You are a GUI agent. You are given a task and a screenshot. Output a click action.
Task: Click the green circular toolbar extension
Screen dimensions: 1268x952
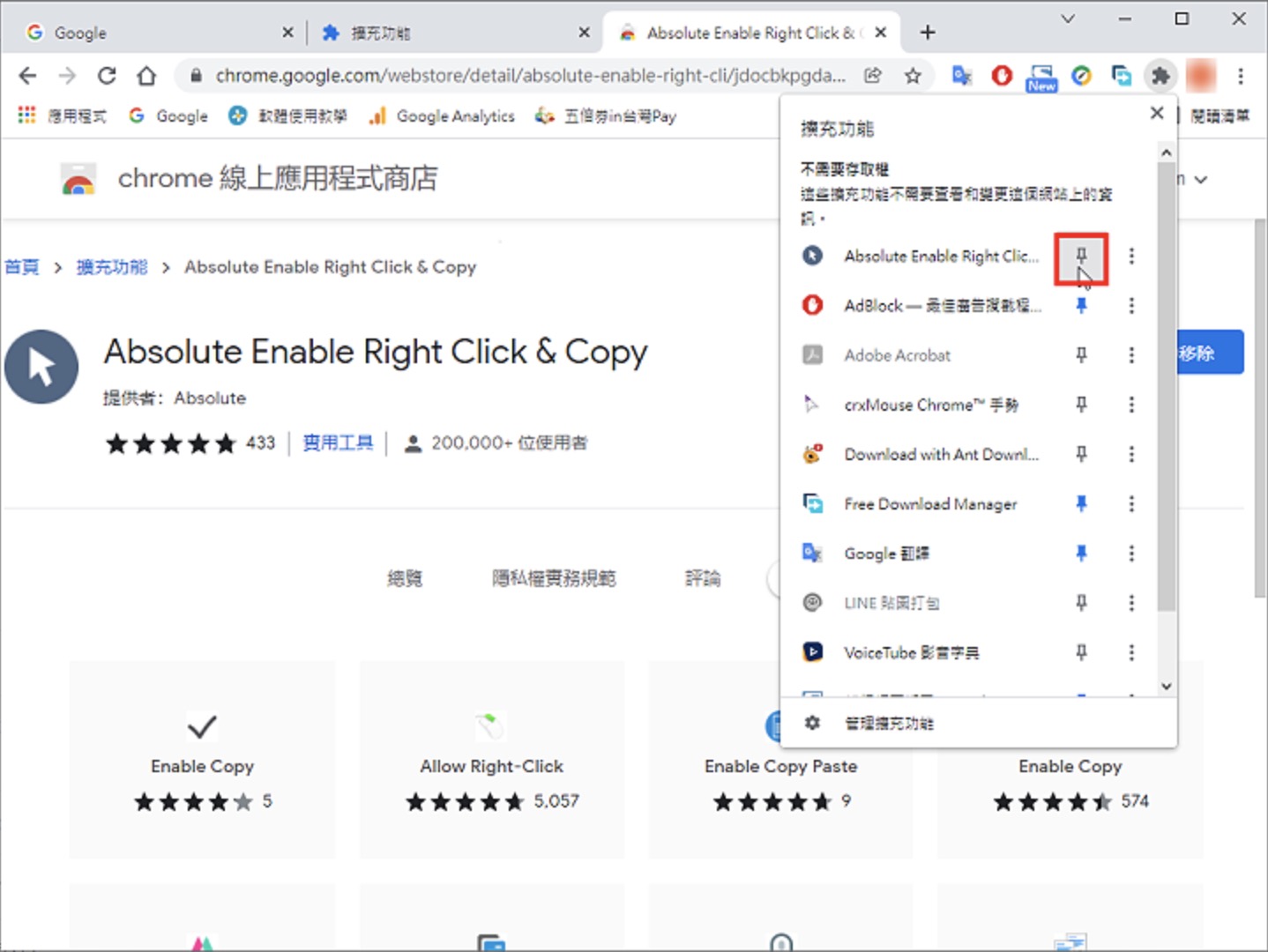click(1081, 76)
